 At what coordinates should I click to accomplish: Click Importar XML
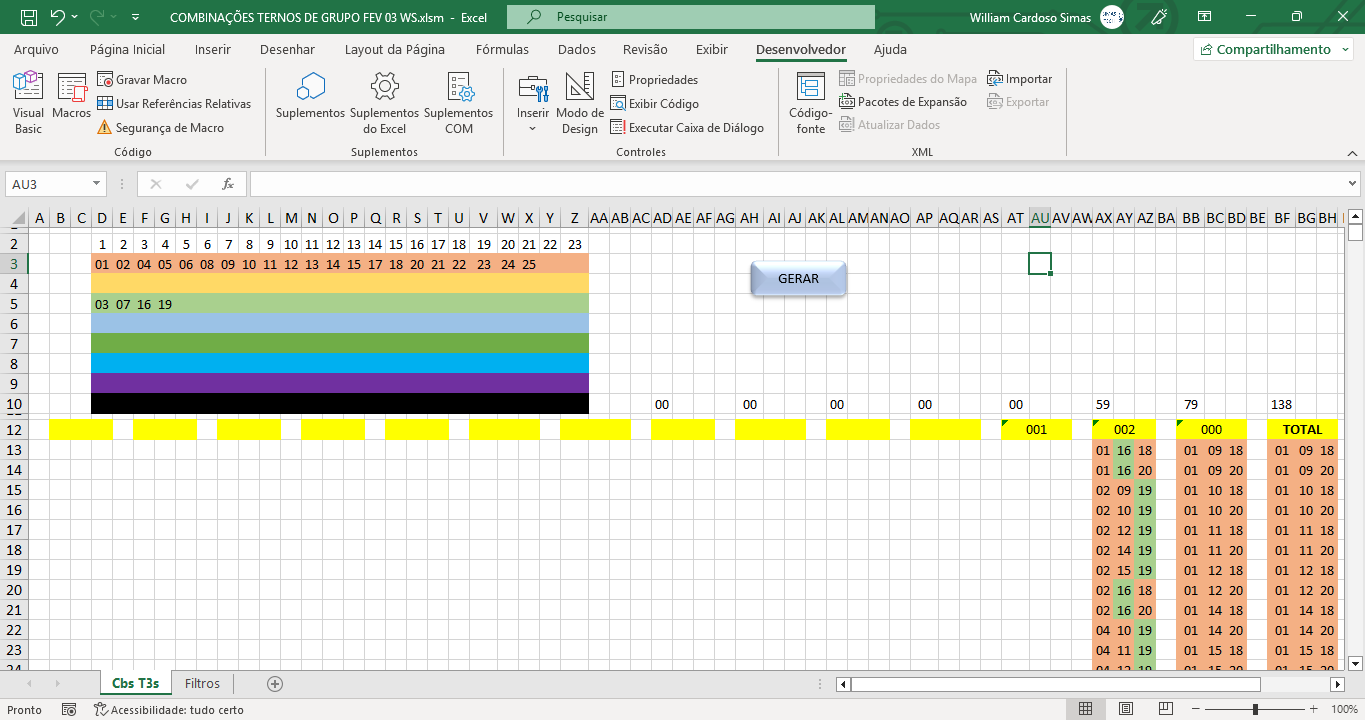tap(1019, 78)
